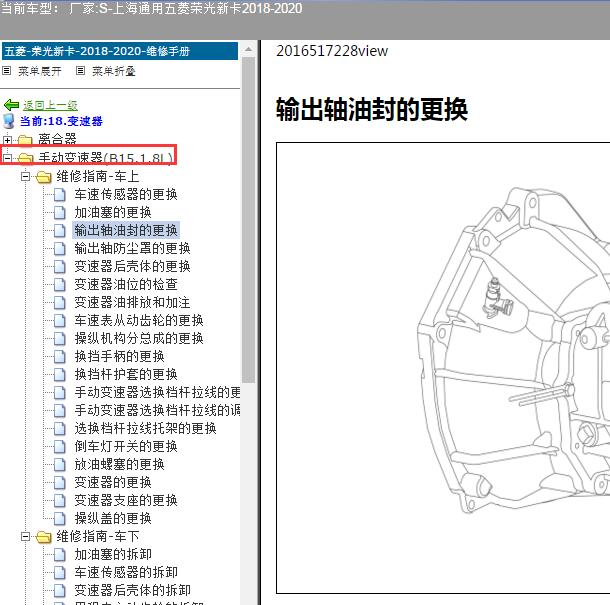The image size is (610, 605).
Task: Click the 菜单折叠 collapse-all icon
Action: coord(80,71)
